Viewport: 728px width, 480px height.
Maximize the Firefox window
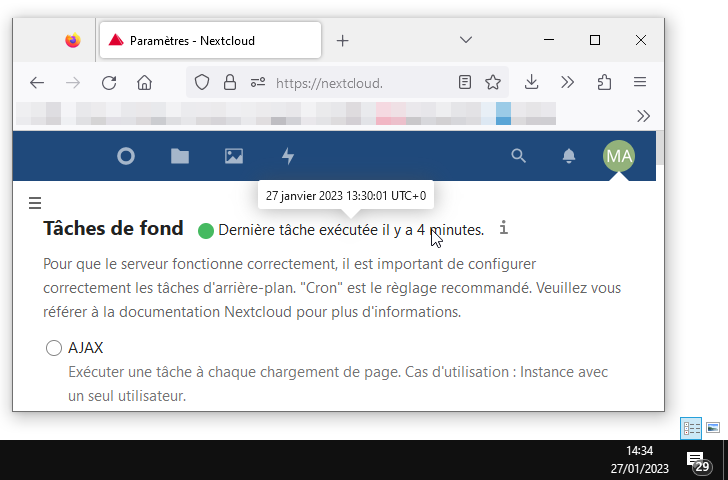point(595,40)
